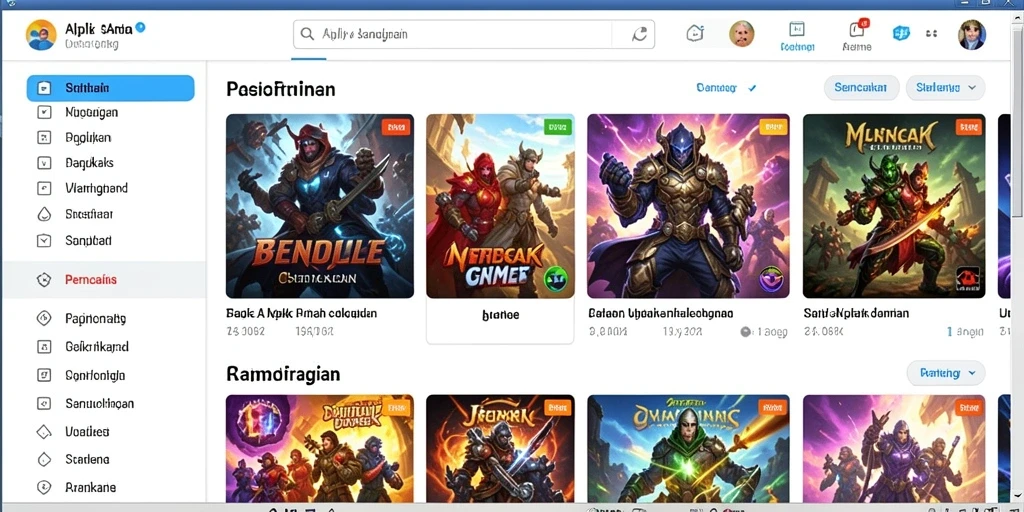Click the Ssatlena diamond icon
Image resolution: width=1024 pixels, height=512 pixels.
click(44, 459)
